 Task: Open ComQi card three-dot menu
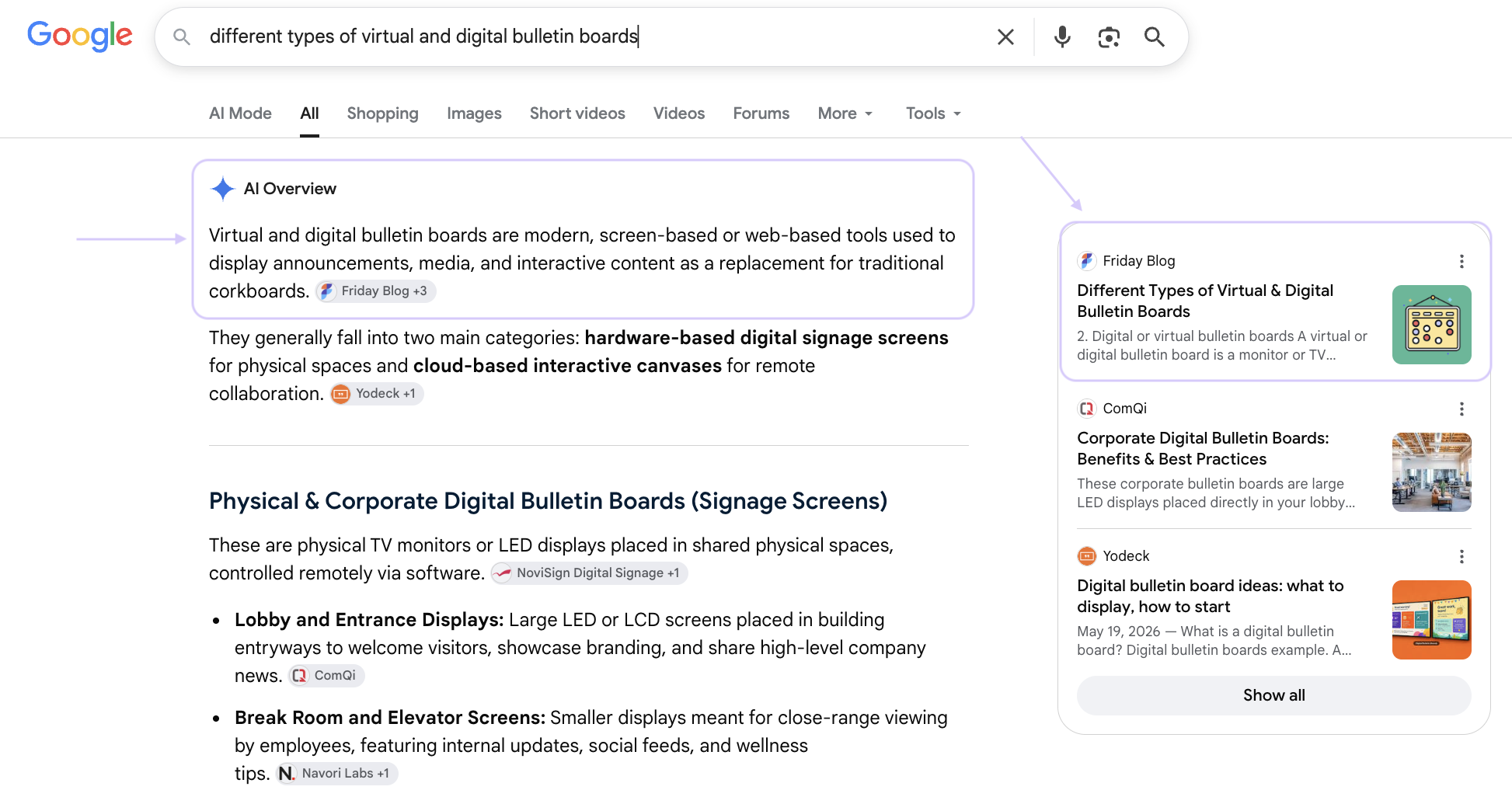click(x=1461, y=409)
